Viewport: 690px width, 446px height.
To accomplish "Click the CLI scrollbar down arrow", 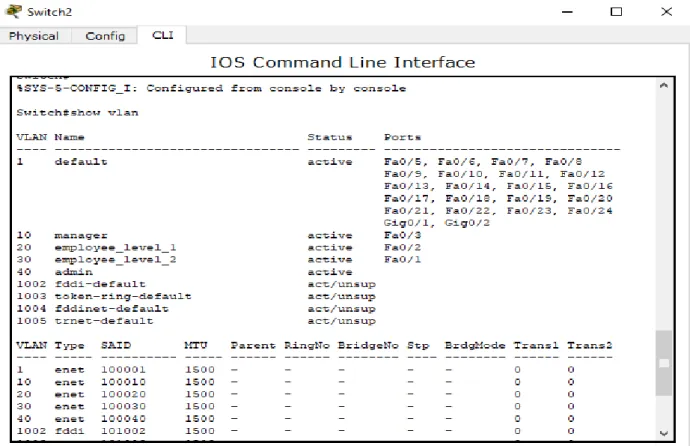I will tap(664, 433).
